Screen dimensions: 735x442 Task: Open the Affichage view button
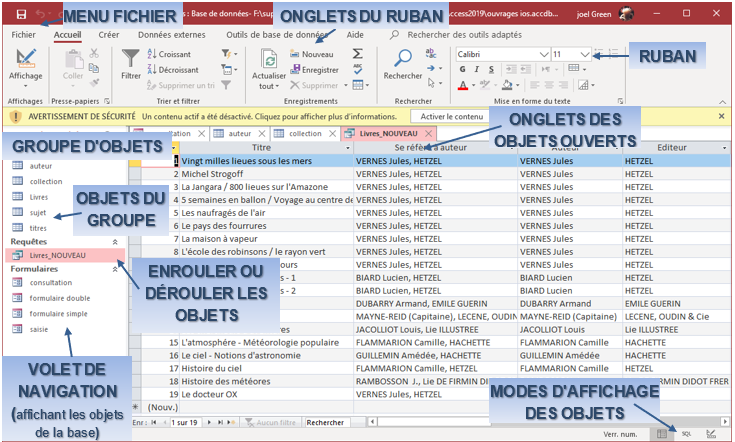(x=26, y=67)
